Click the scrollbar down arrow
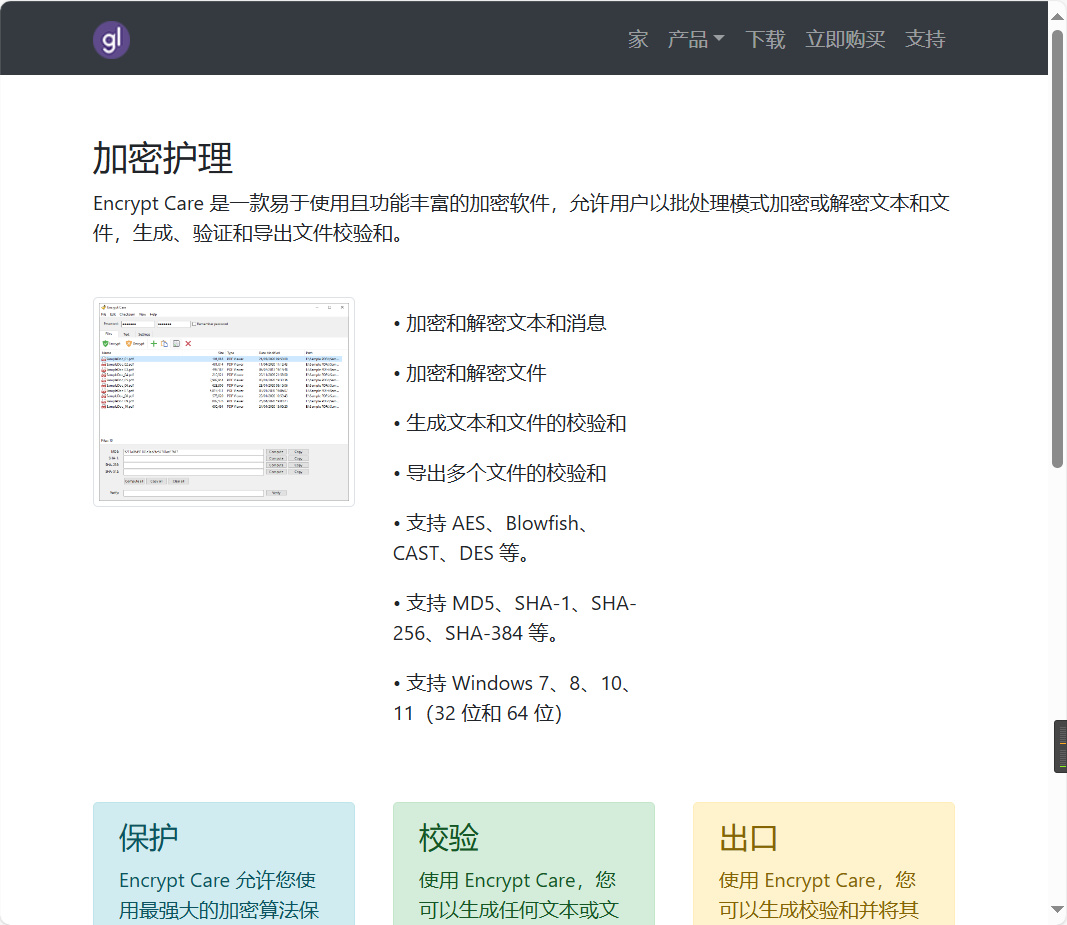The width and height of the screenshot is (1067, 925). (x=1057, y=909)
